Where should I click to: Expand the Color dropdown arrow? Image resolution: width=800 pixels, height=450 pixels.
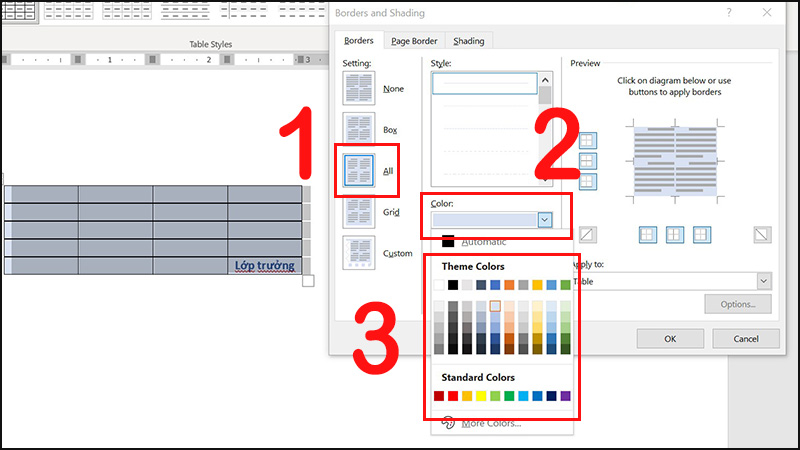coord(544,220)
